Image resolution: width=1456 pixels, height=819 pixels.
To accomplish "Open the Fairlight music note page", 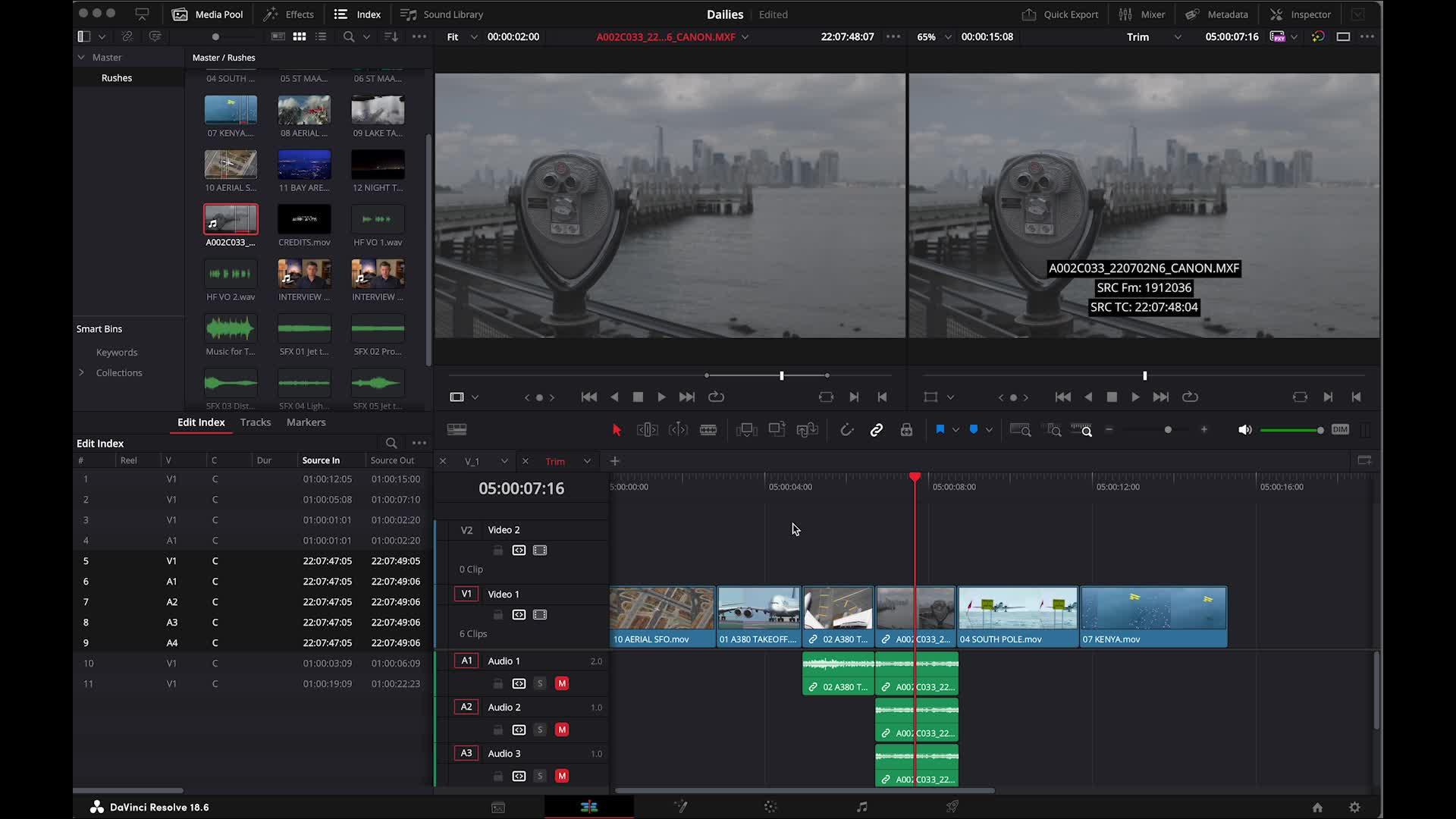I will coord(861,808).
